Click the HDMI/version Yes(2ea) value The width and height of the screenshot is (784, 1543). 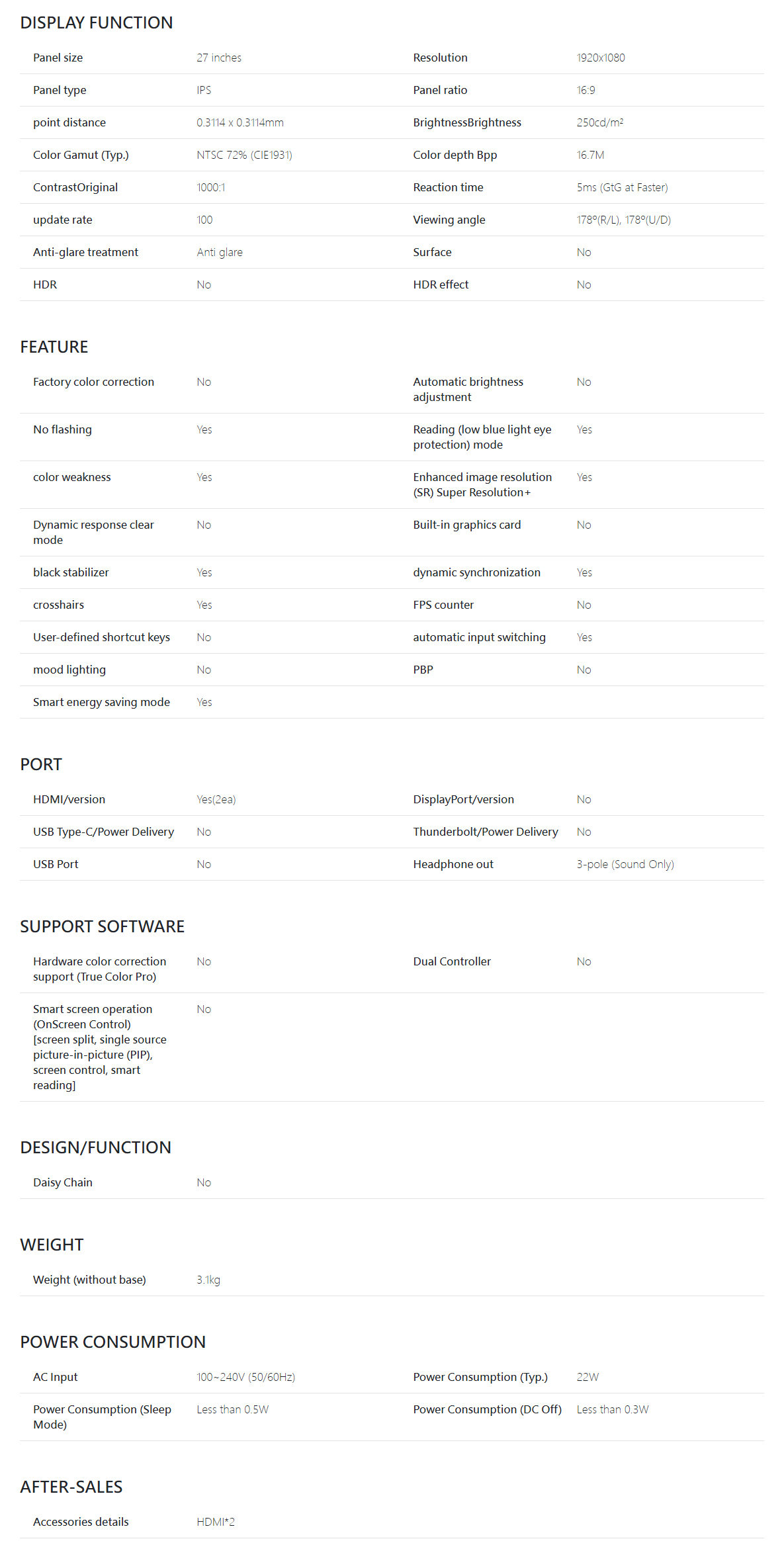pos(216,799)
